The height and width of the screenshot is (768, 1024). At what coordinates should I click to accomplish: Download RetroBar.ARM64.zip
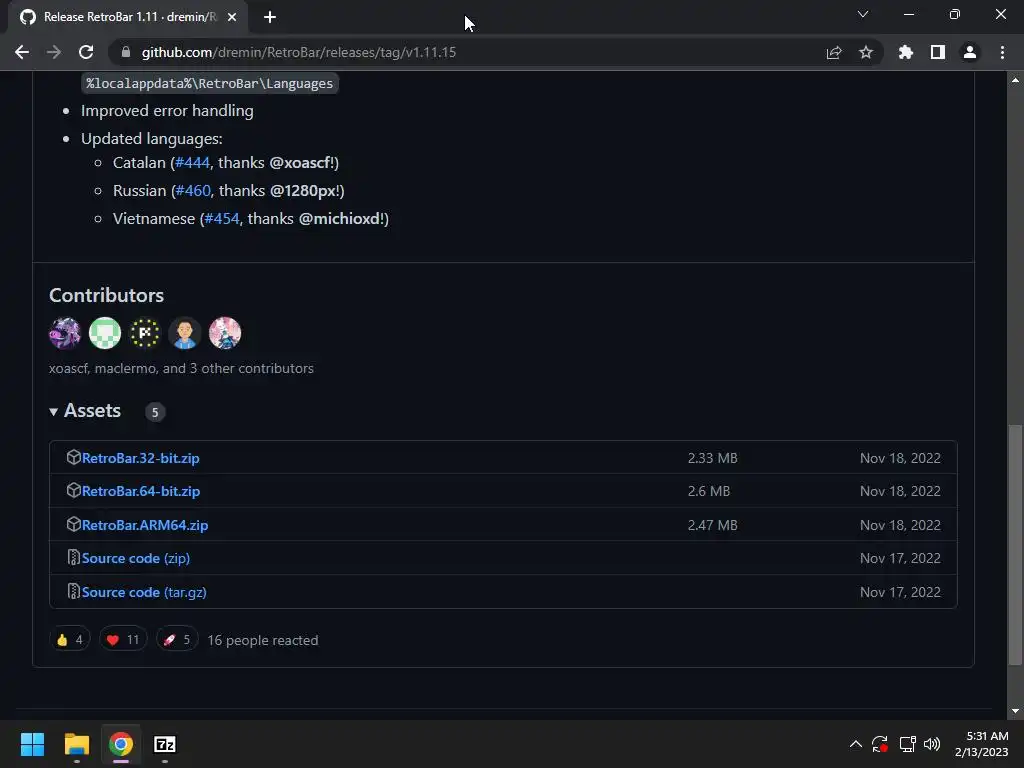click(145, 525)
